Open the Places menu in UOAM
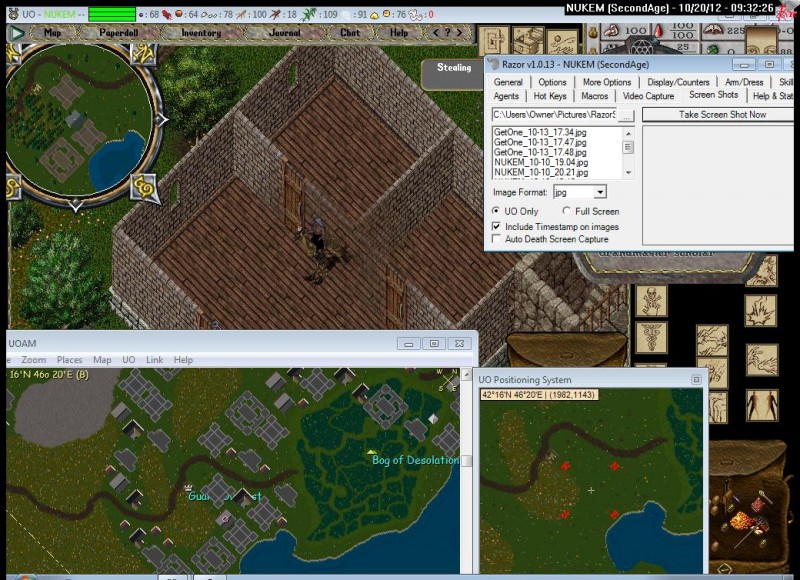Screen dimensions: 800x580 (68, 359)
